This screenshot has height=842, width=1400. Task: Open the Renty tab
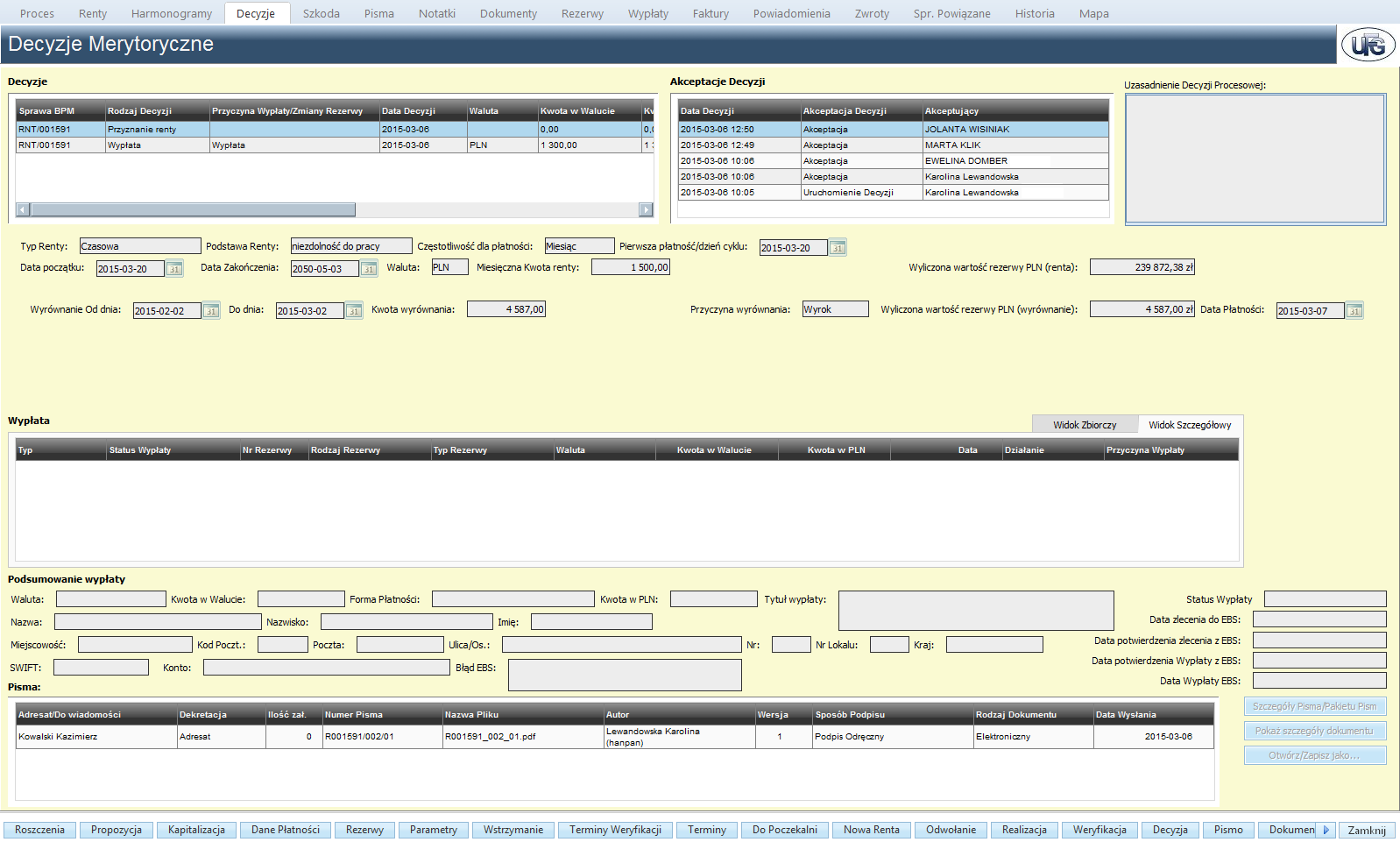pyautogui.click(x=93, y=13)
